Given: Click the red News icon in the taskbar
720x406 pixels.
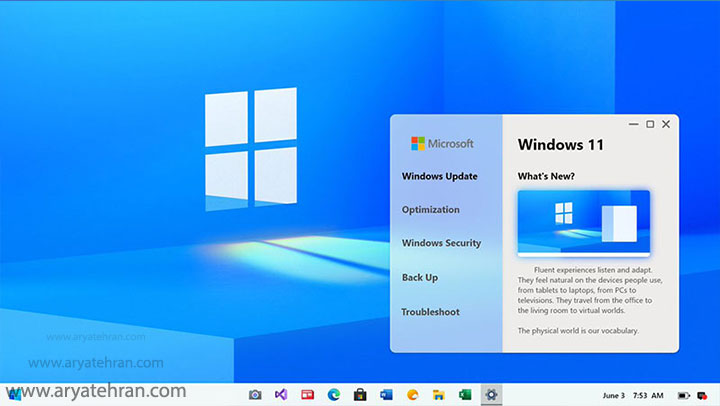Looking at the screenshot, I should tap(307, 395).
